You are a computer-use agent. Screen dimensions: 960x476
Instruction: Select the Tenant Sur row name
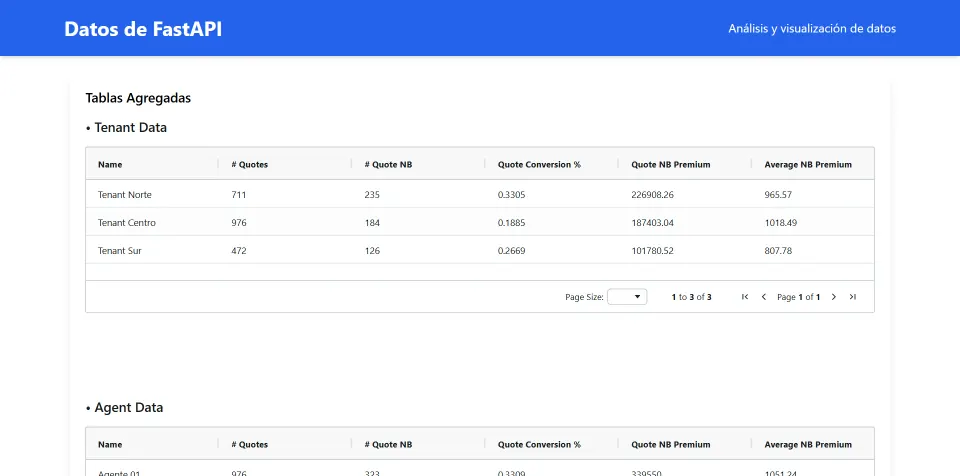120,251
